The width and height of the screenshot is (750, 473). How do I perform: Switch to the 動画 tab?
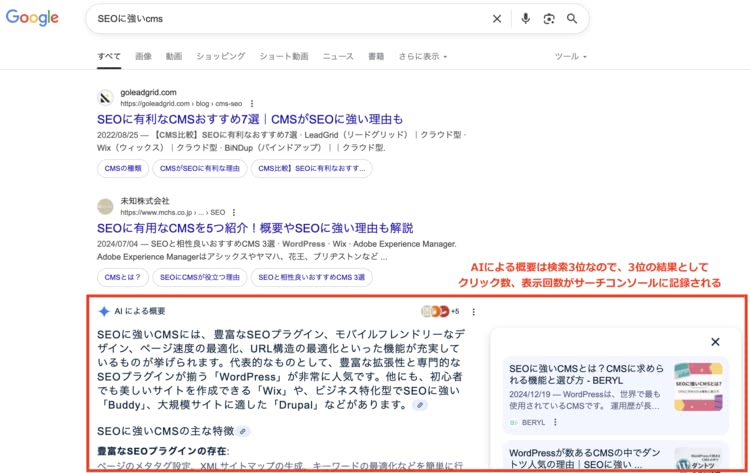coord(174,56)
